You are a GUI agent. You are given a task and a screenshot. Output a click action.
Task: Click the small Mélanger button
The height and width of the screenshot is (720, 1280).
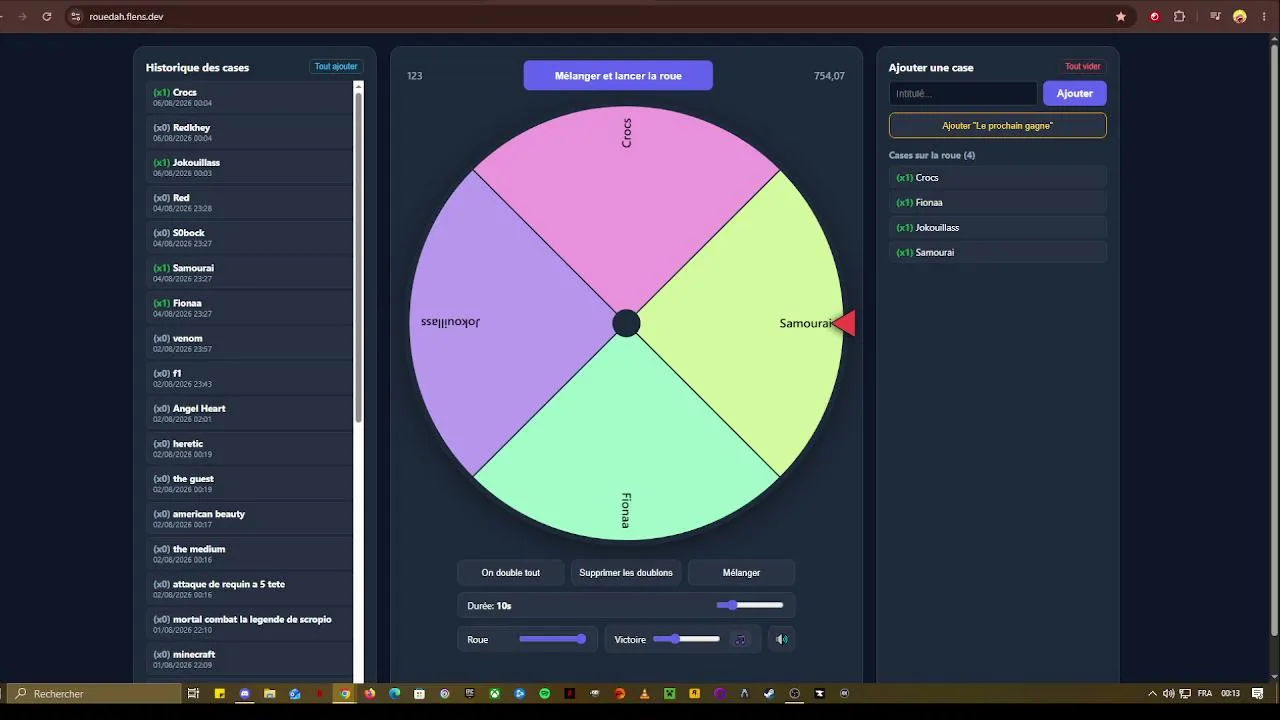pyautogui.click(x=741, y=573)
